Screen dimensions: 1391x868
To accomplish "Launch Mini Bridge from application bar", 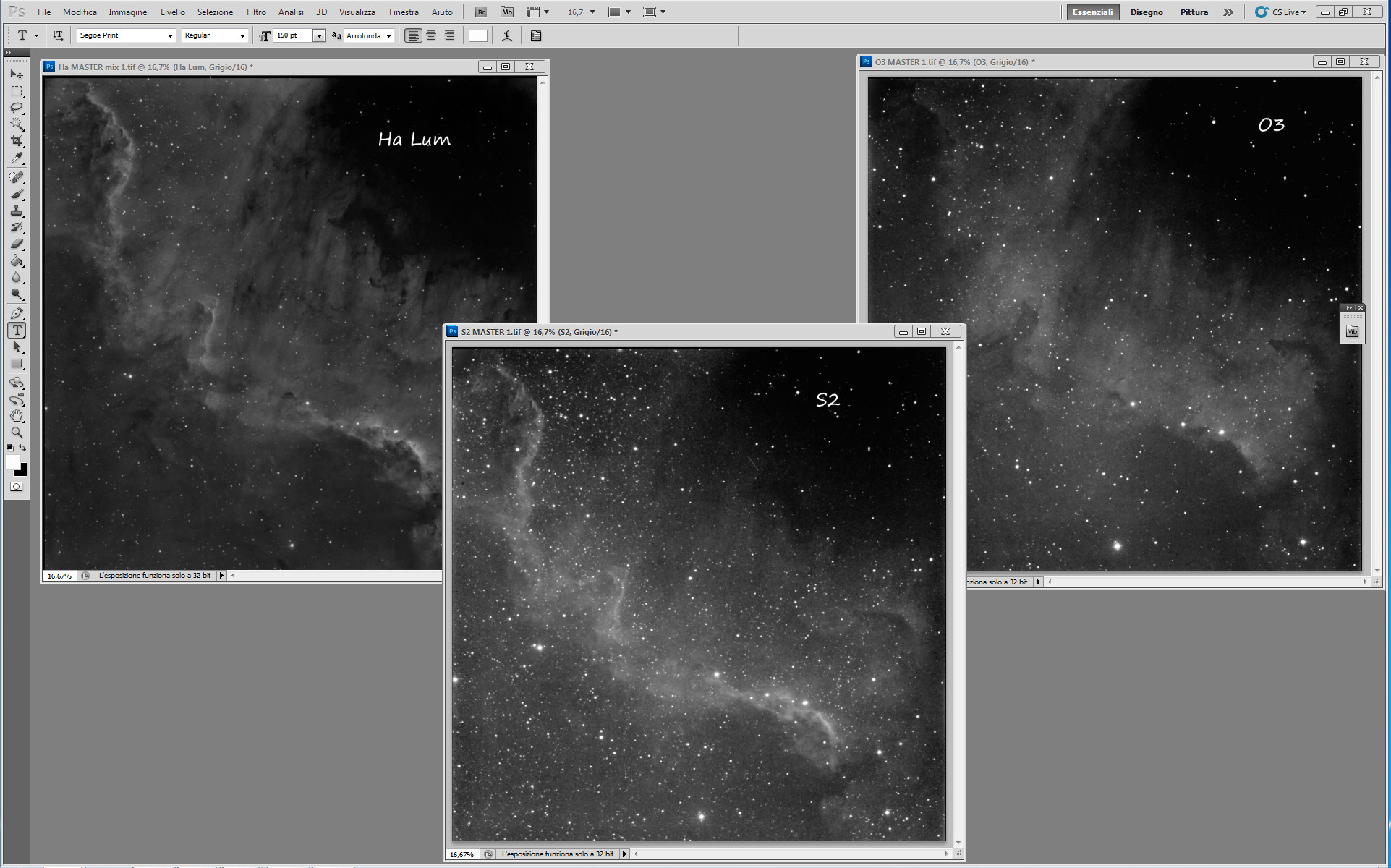I will (507, 12).
